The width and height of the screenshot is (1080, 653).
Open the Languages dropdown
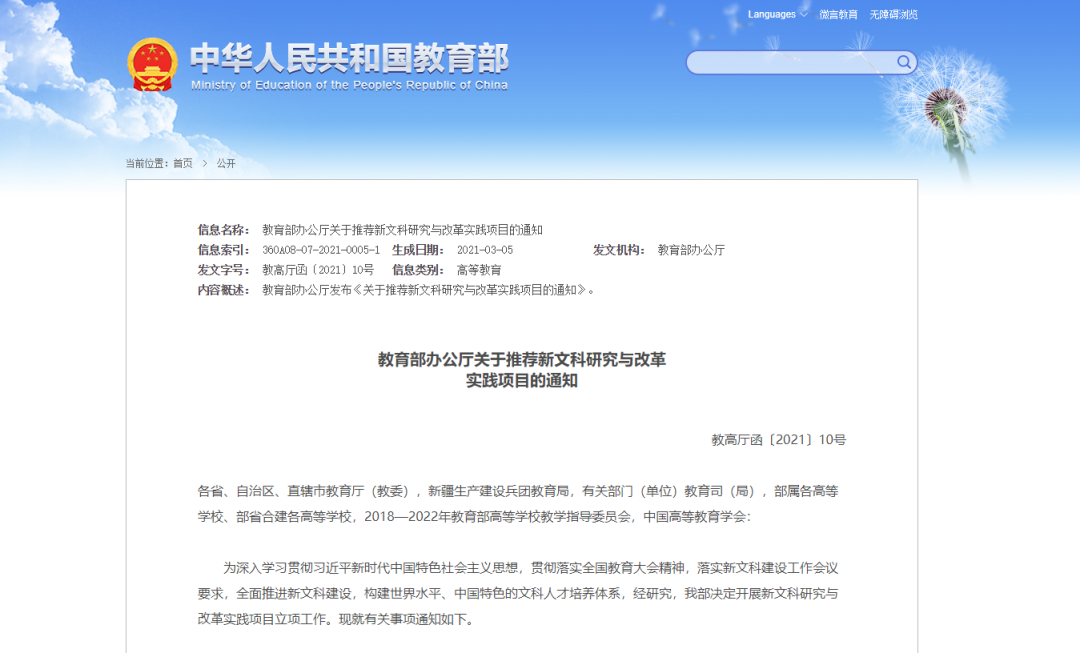[777, 14]
